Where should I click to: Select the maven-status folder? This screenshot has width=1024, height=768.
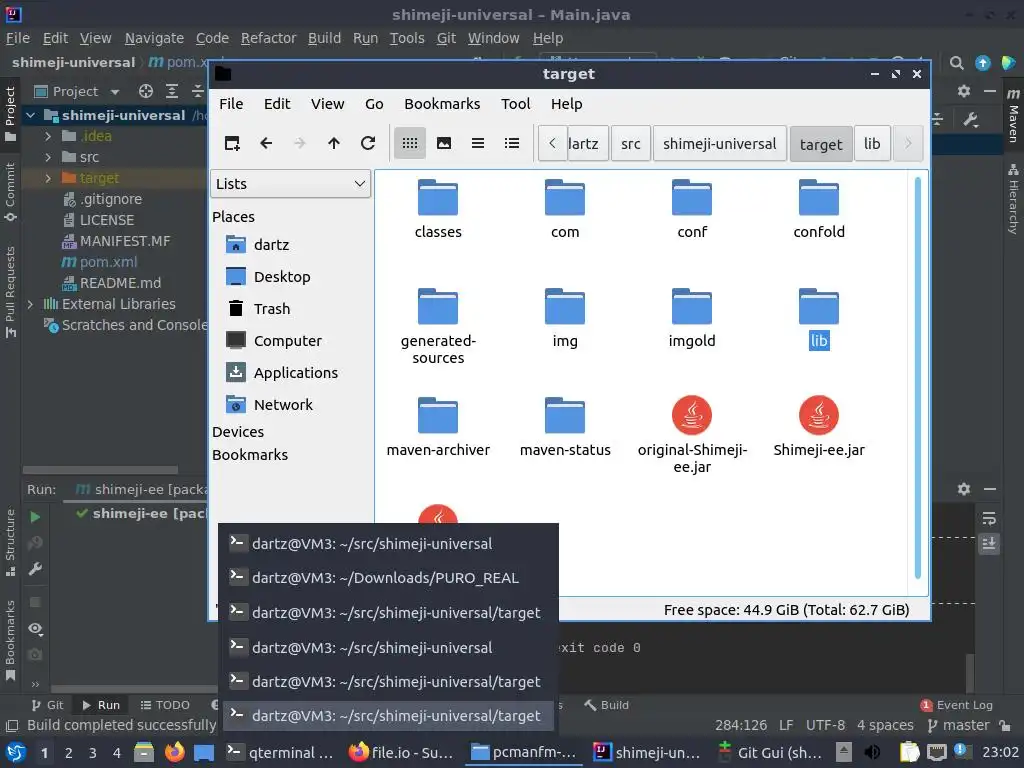click(565, 428)
